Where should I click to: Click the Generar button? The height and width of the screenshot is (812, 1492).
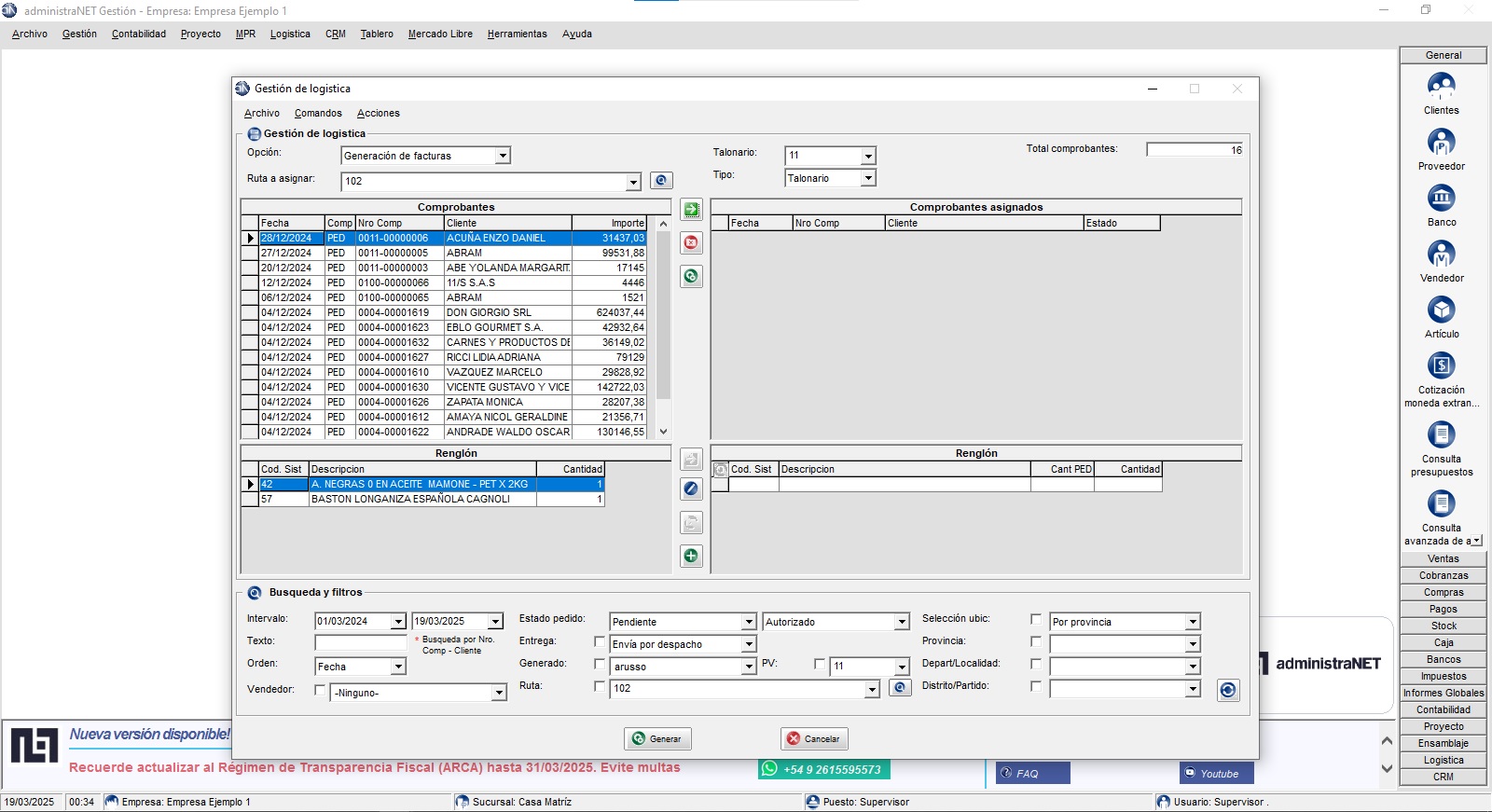click(x=657, y=738)
